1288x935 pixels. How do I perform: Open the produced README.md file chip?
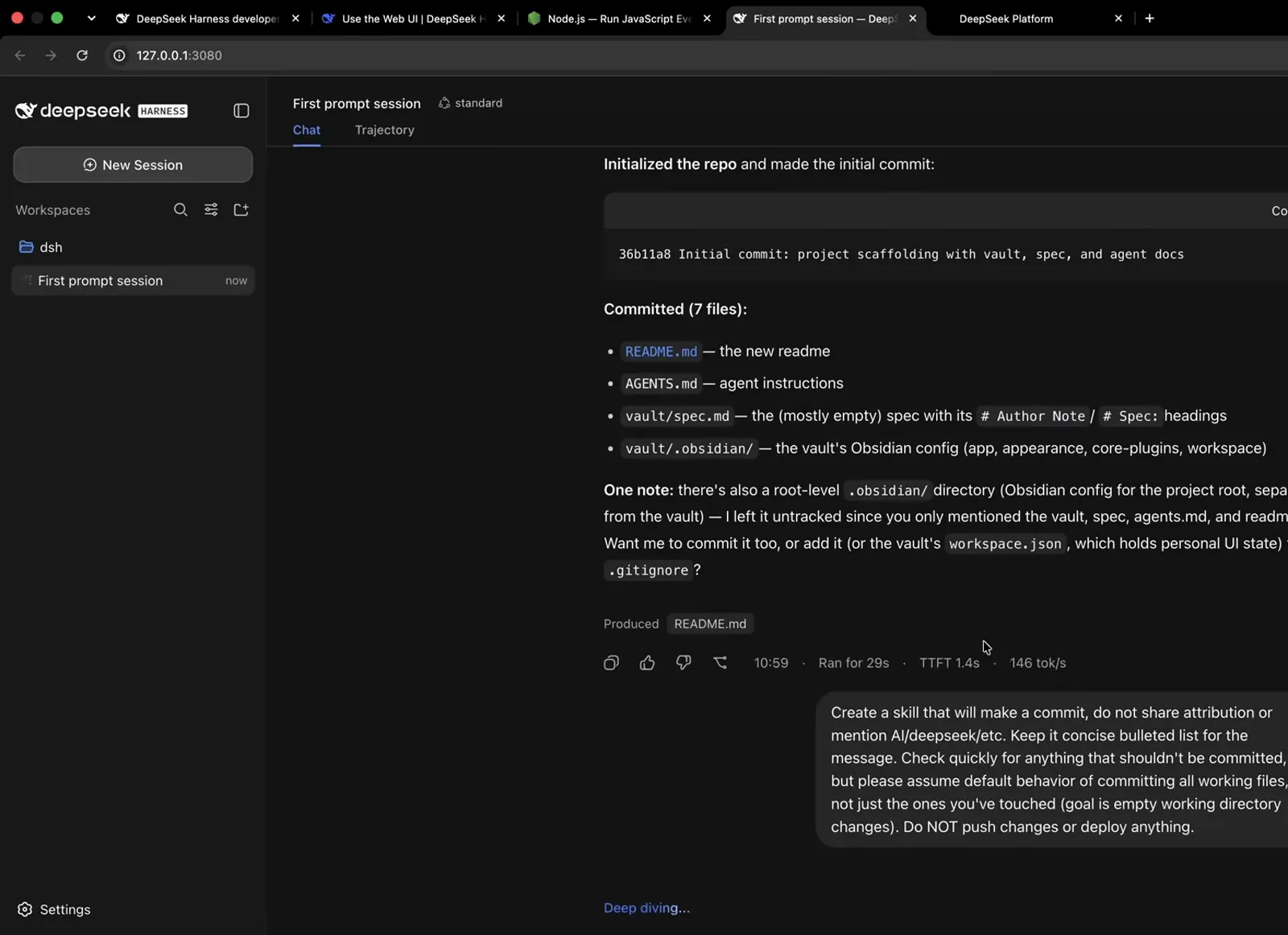point(710,624)
